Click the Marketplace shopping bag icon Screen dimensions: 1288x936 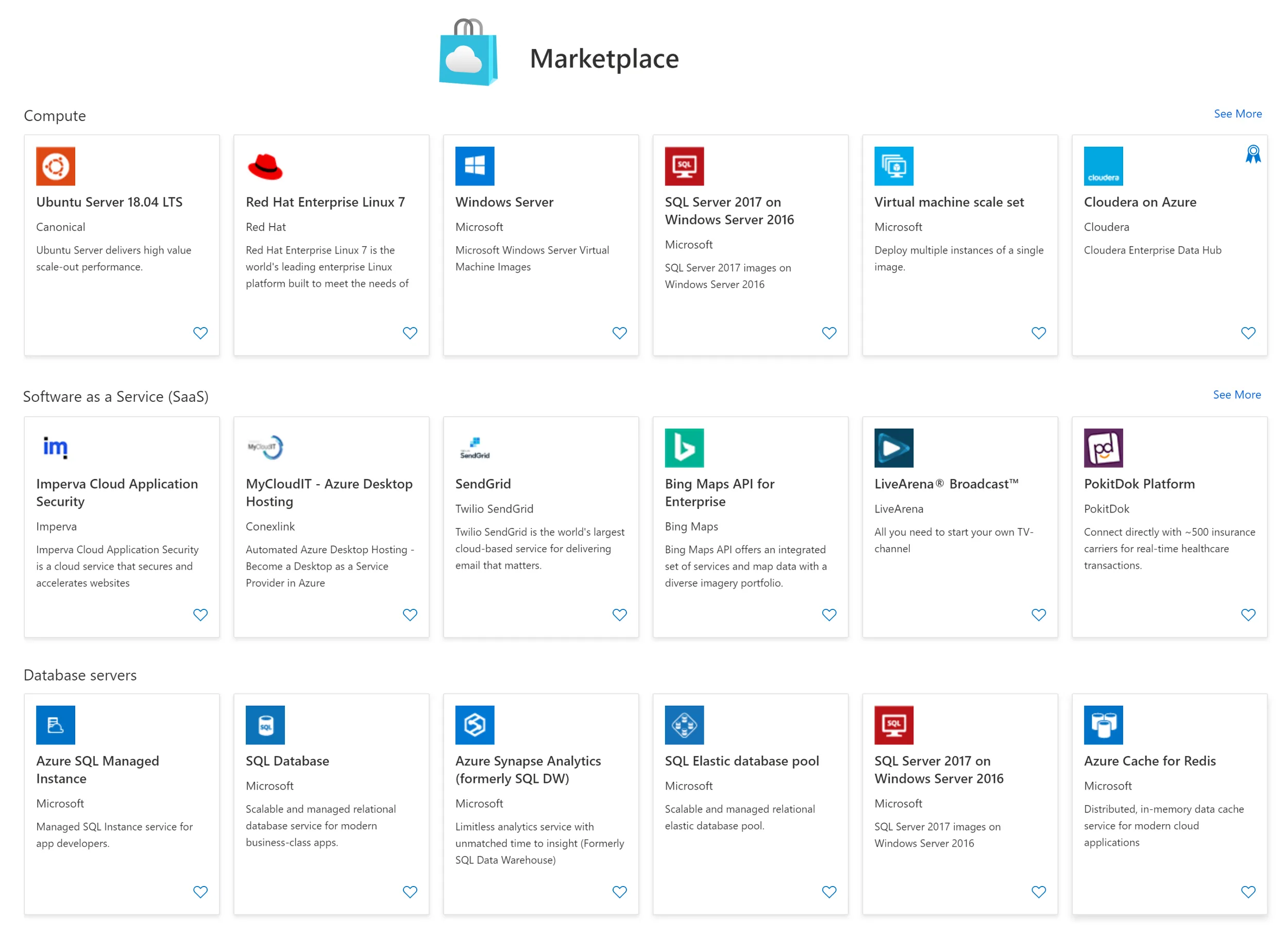click(x=468, y=52)
